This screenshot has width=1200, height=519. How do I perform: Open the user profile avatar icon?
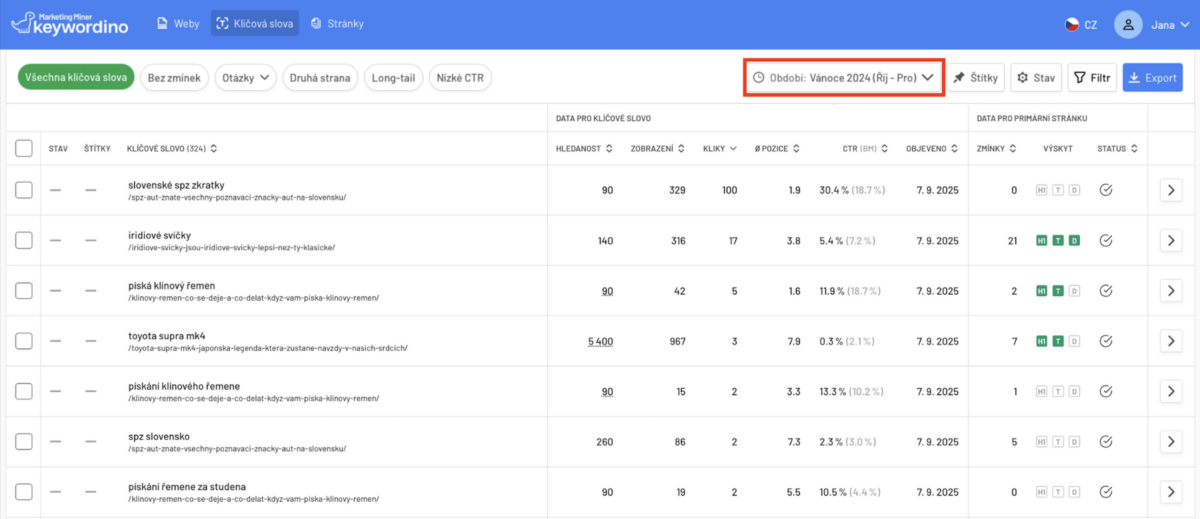click(1128, 24)
